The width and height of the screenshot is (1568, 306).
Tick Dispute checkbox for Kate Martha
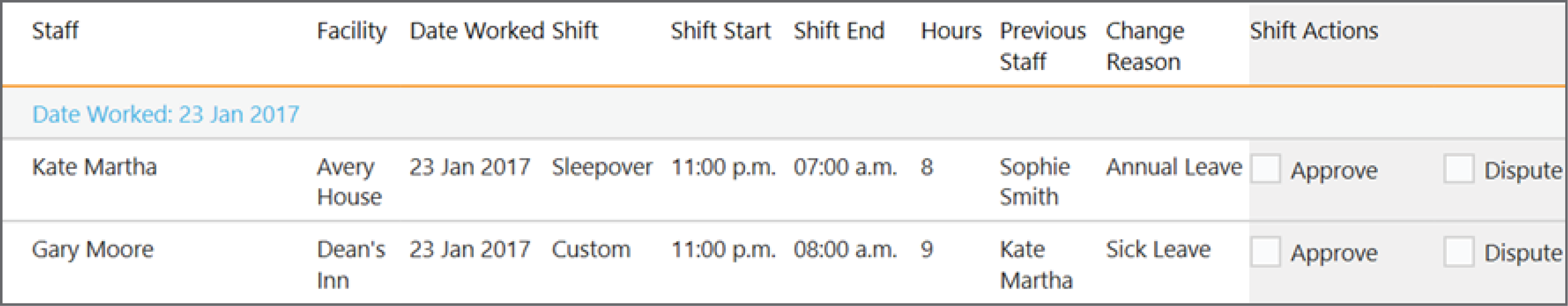(x=1459, y=169)
